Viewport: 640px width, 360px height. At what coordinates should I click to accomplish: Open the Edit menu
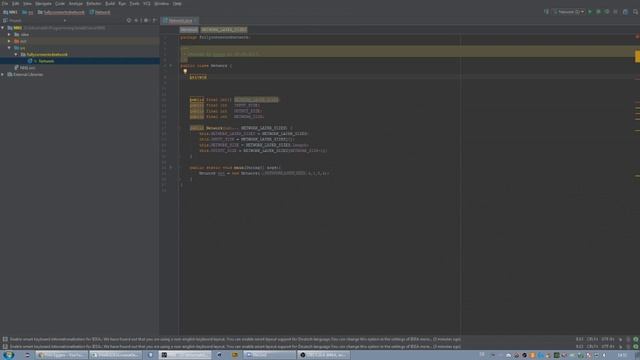pos(16,4)
